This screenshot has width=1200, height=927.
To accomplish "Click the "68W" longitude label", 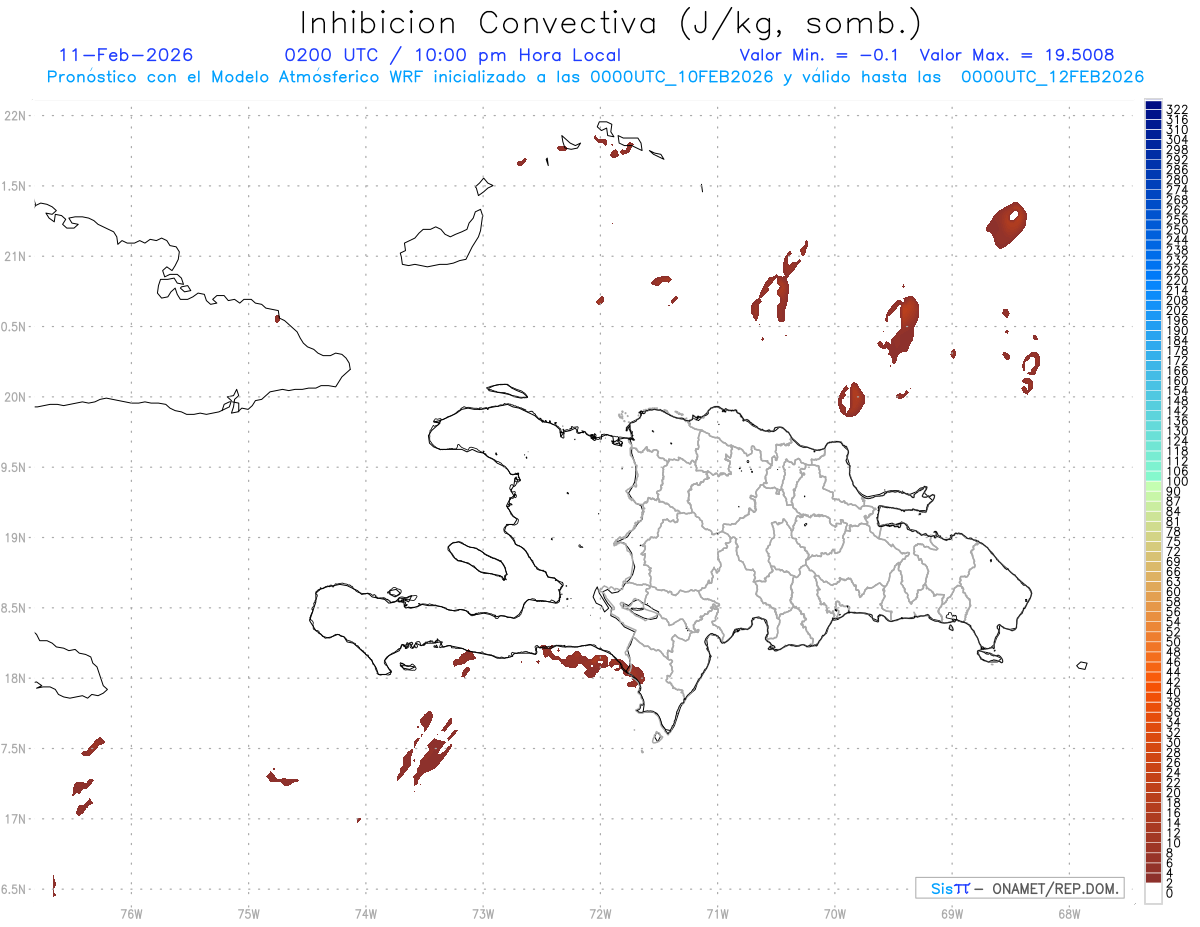I will click(1069, 912).
